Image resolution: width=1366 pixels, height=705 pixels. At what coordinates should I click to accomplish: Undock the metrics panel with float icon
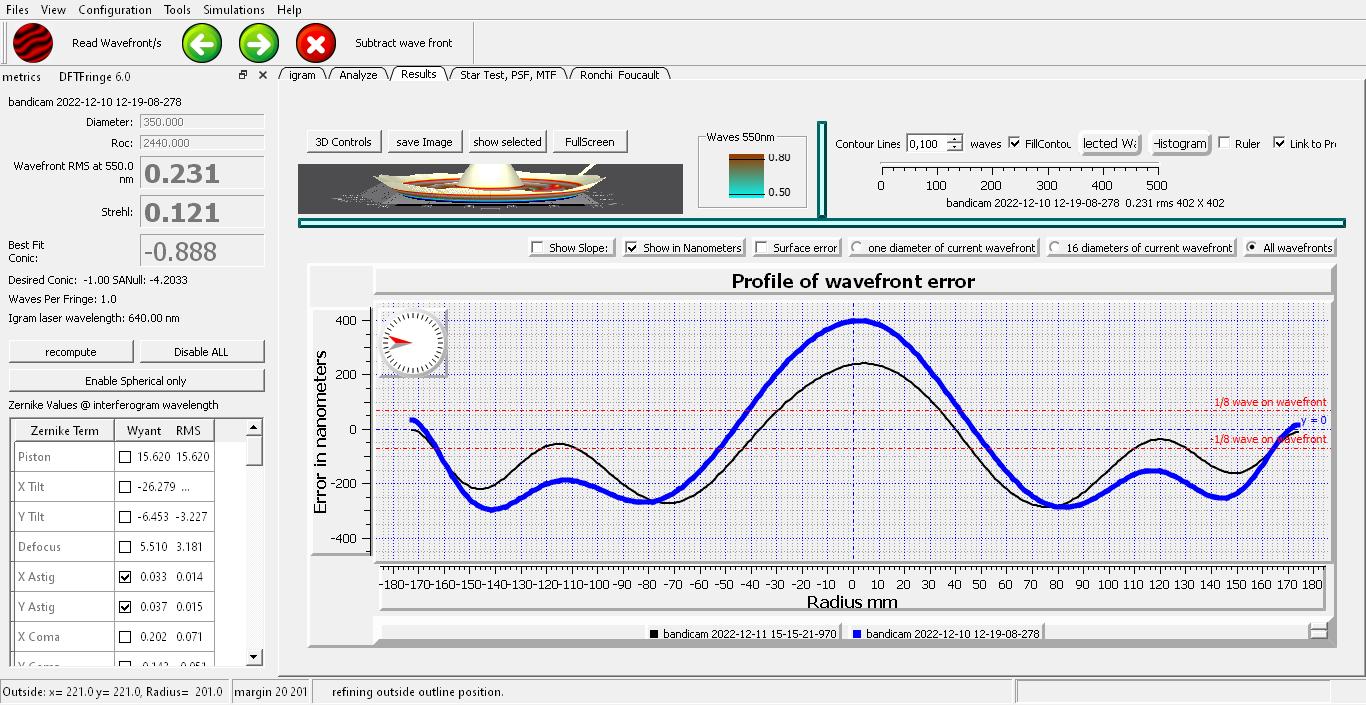coord(242,75)
